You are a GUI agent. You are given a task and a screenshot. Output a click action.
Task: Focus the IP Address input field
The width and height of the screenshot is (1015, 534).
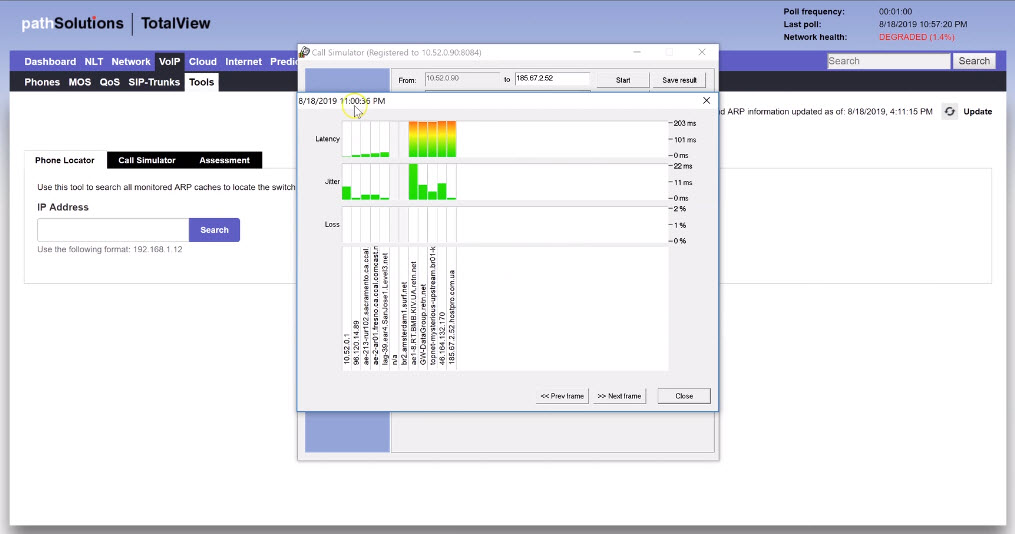(112, 230)
